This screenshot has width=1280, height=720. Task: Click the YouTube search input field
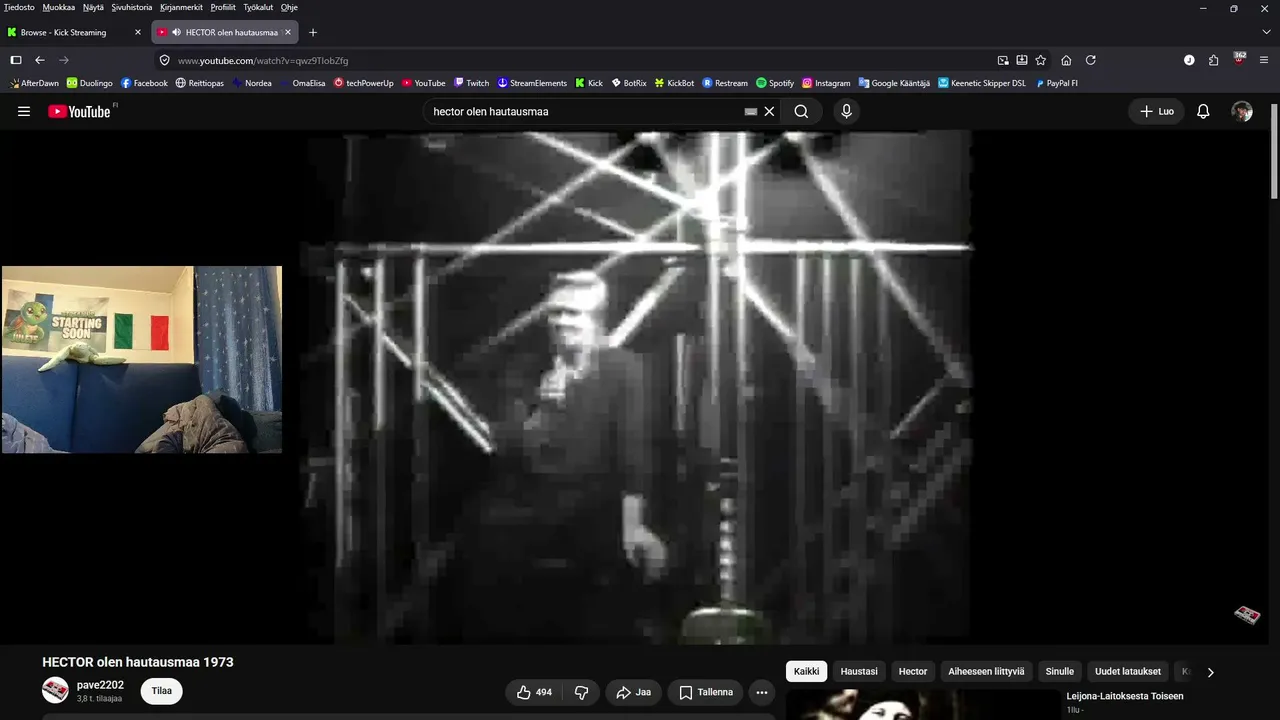click(585, 111)
